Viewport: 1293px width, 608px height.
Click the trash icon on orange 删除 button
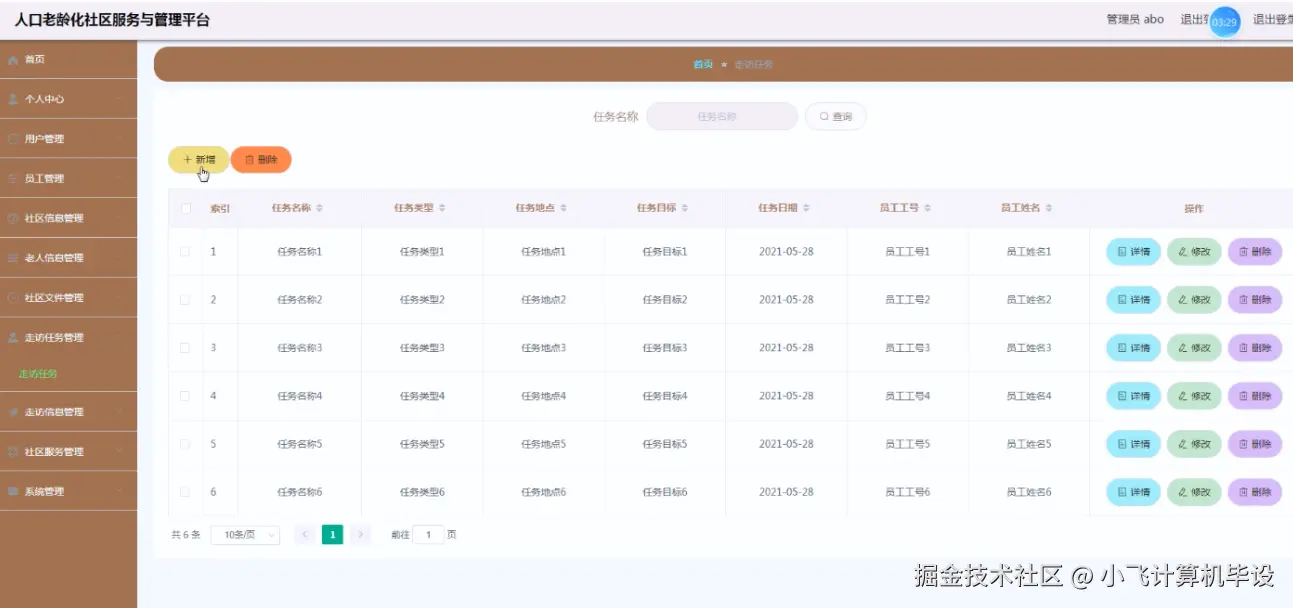point(250,160)
